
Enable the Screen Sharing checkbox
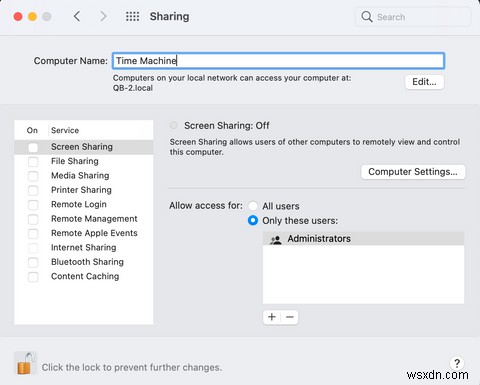pos(33,147)
